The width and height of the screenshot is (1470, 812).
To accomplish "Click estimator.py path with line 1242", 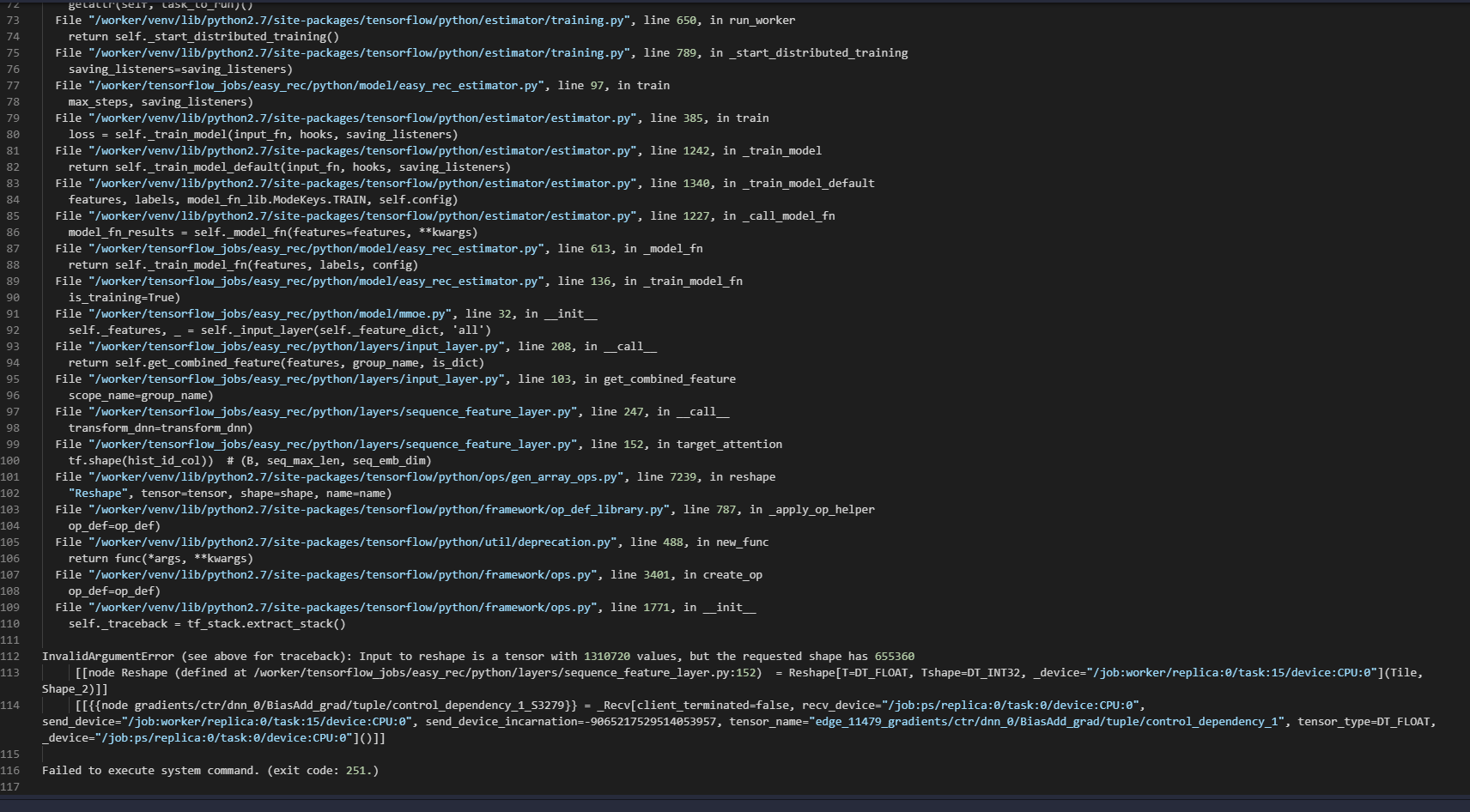I will [x=363, y=150].
